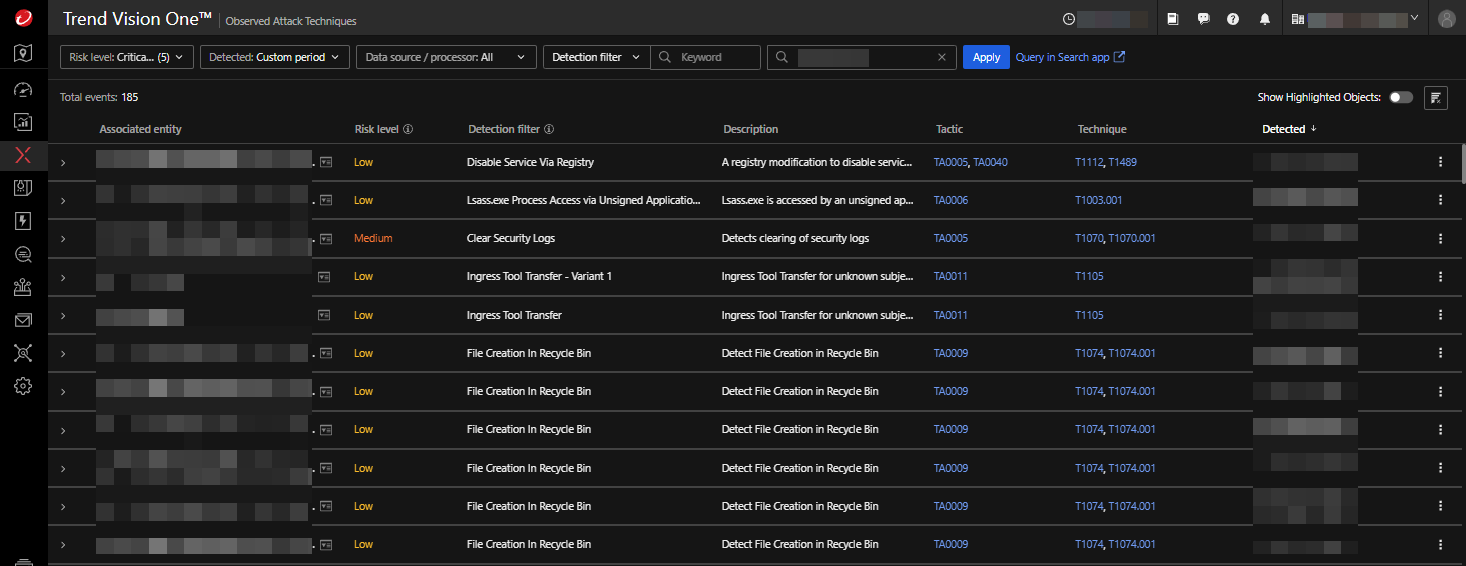Open the speedometer dashboard icon in sidebar
The image size is (1466, 566).
pyautogui.click(x=23, y=89)
